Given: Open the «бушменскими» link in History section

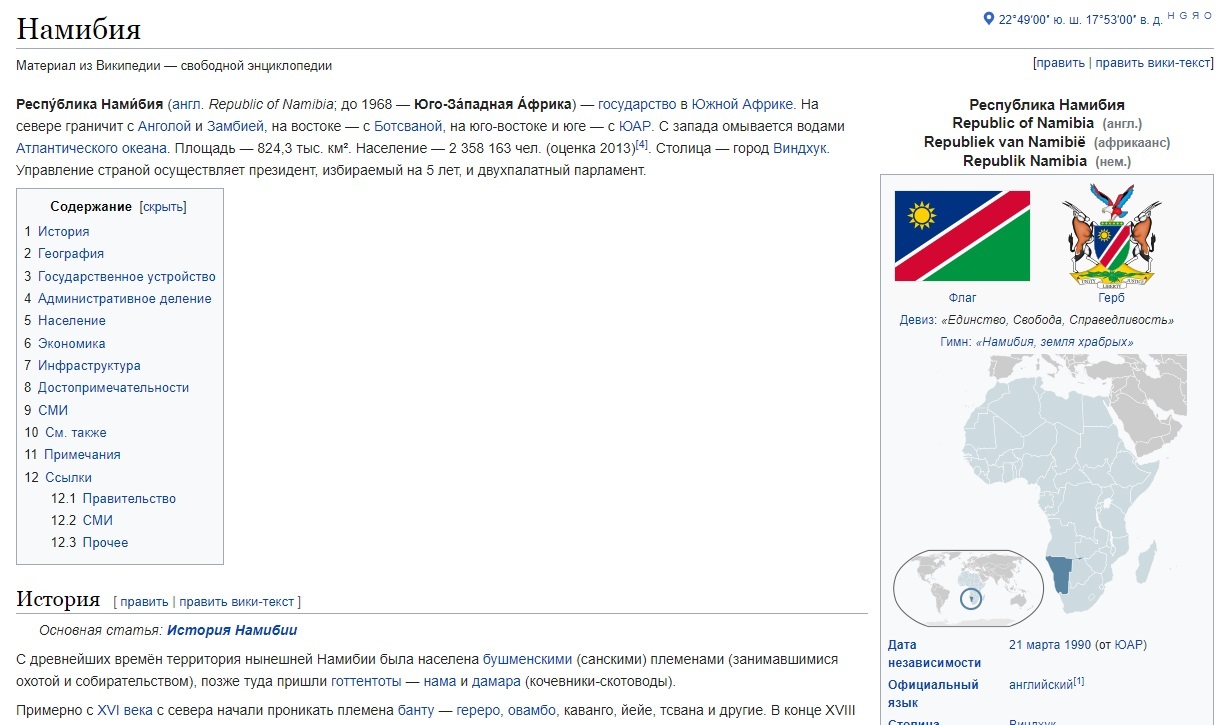Looking at the screenshot, I should coord(527,660).
